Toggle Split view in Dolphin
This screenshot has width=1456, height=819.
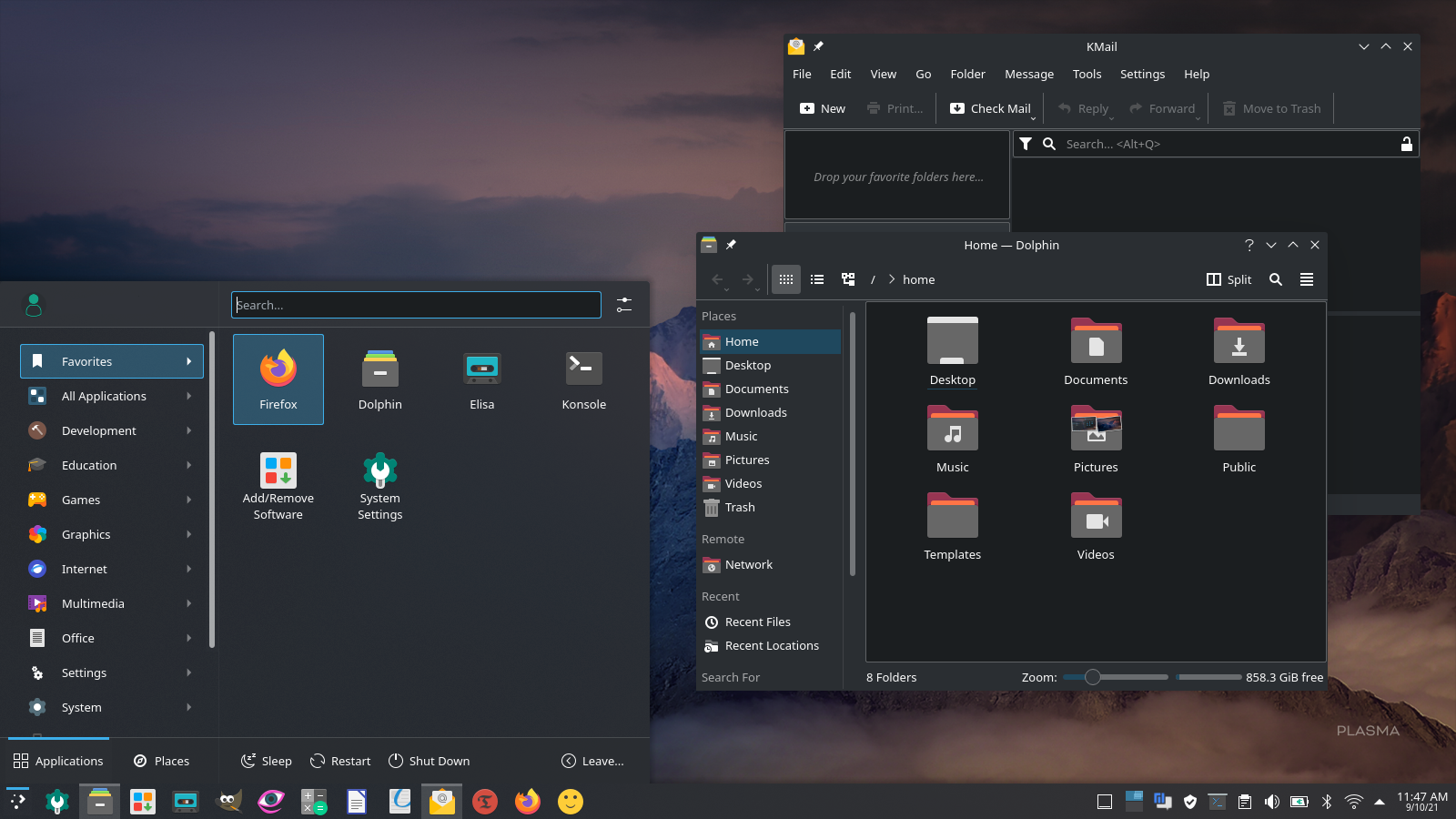pyautogui.click(x=1228, y=279)
